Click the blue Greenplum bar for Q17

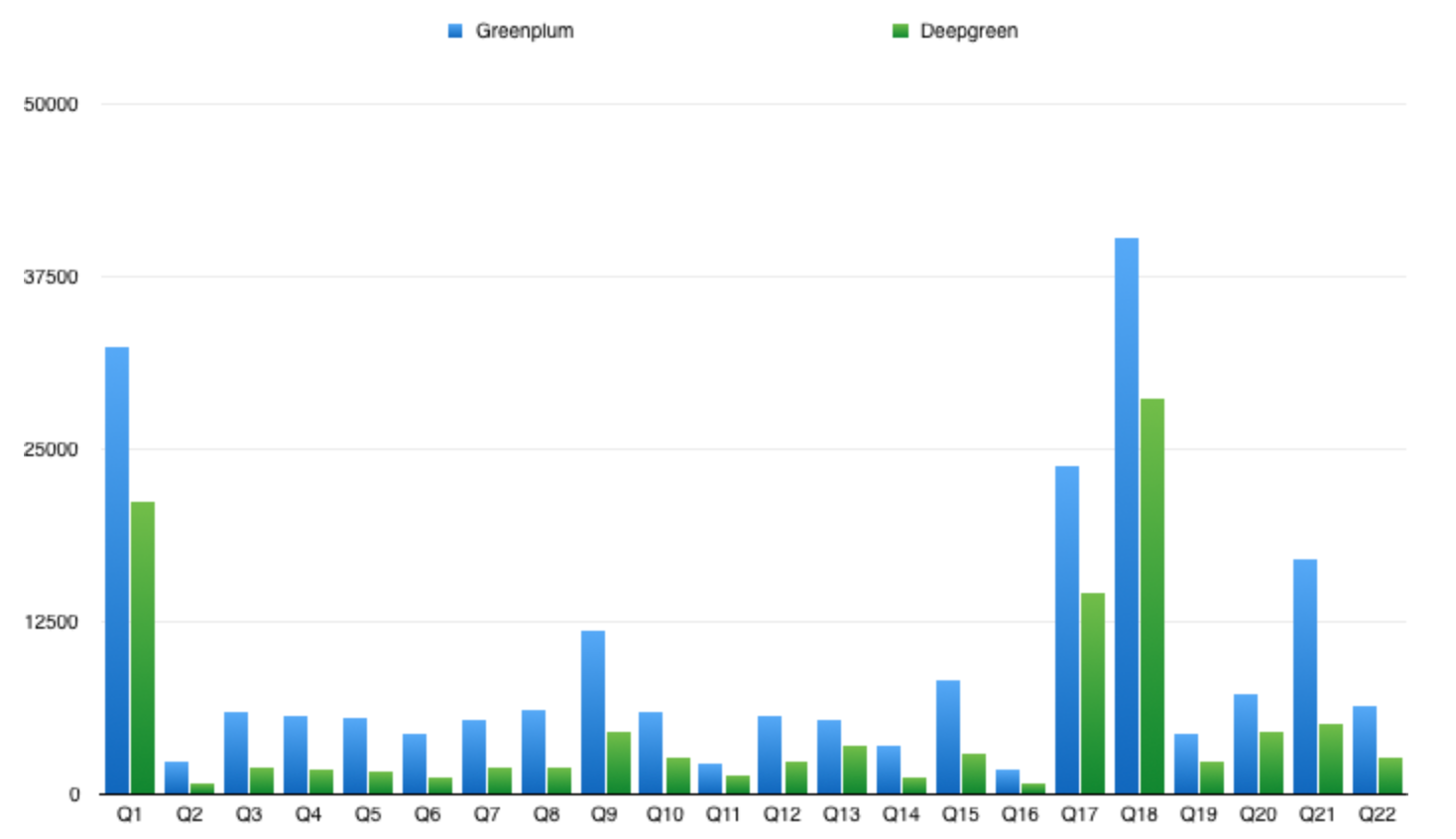[x=1067, y=630]
